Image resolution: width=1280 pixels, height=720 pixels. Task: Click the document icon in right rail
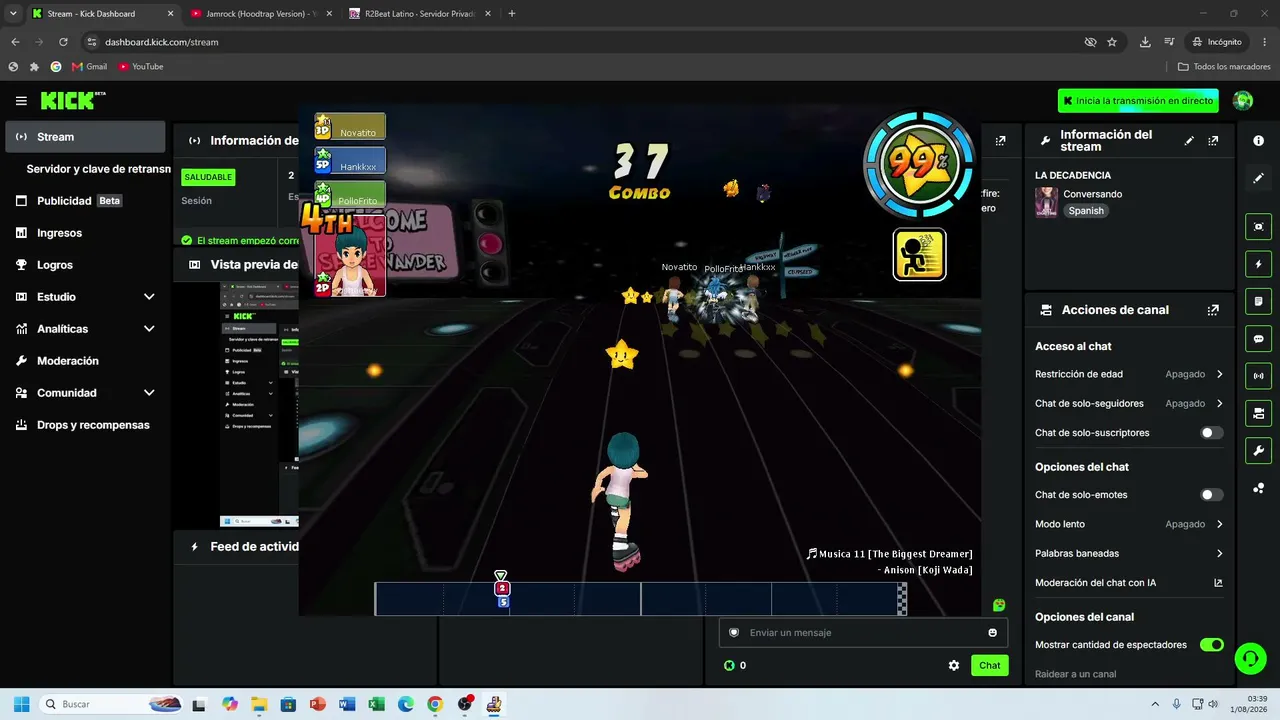tap(1258, 301)
